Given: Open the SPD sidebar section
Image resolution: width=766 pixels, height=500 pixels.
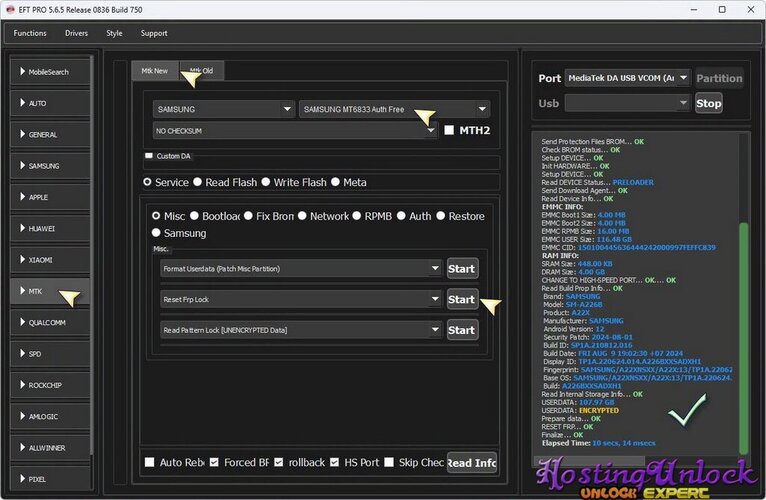Looking at the screenshot, I should click(x=50, y=354).
